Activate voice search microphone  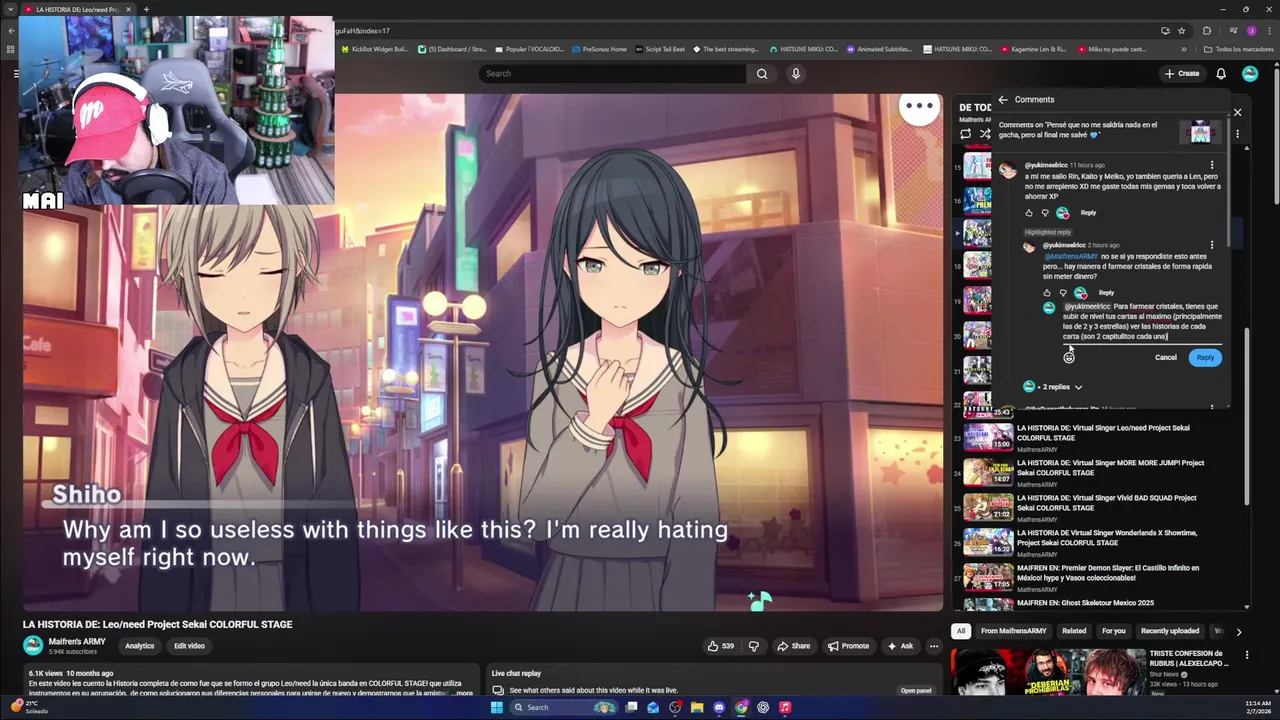click(796, 73)
